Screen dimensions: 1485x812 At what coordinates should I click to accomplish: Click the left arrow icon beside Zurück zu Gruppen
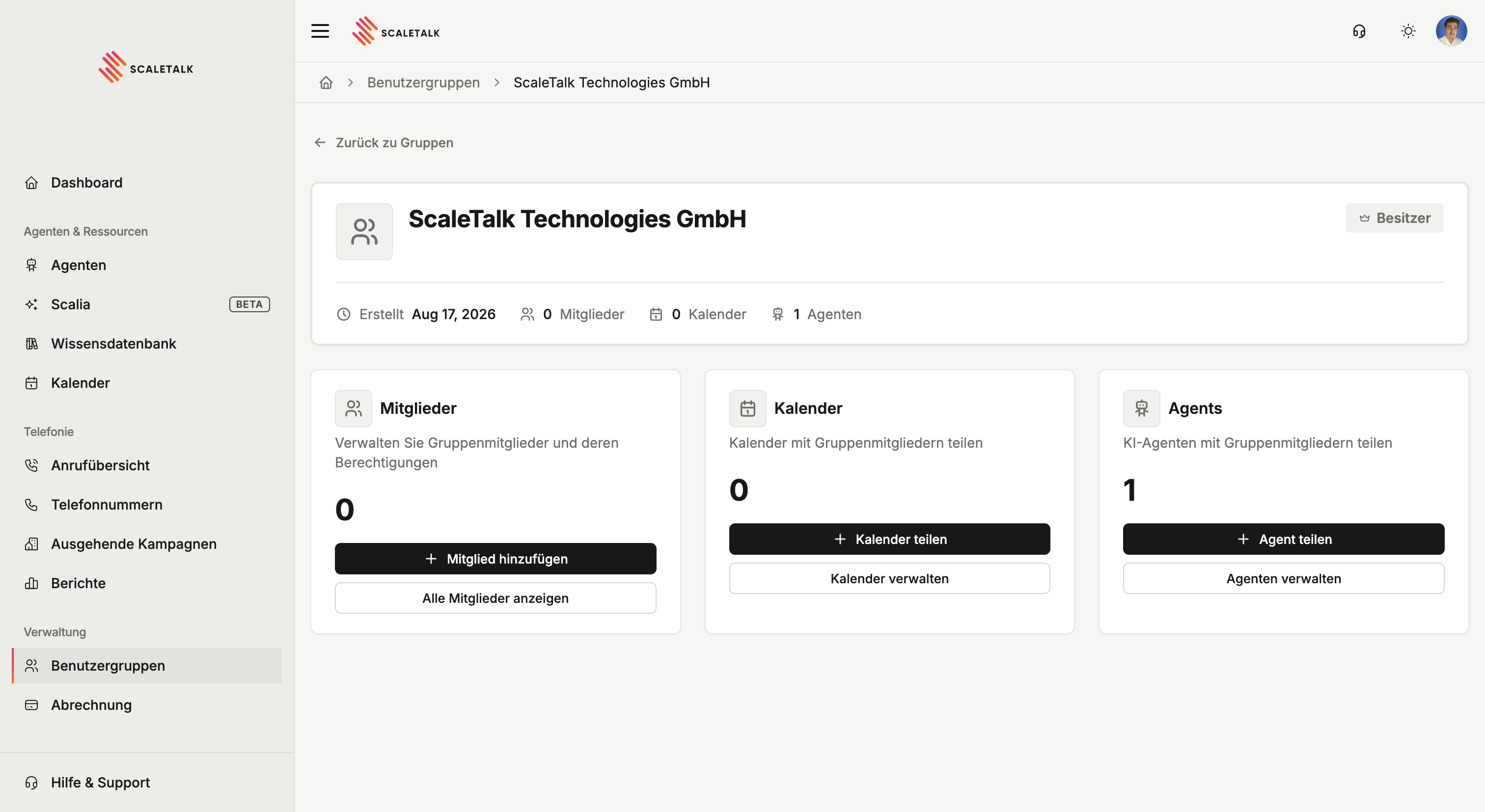click(320, 142)
